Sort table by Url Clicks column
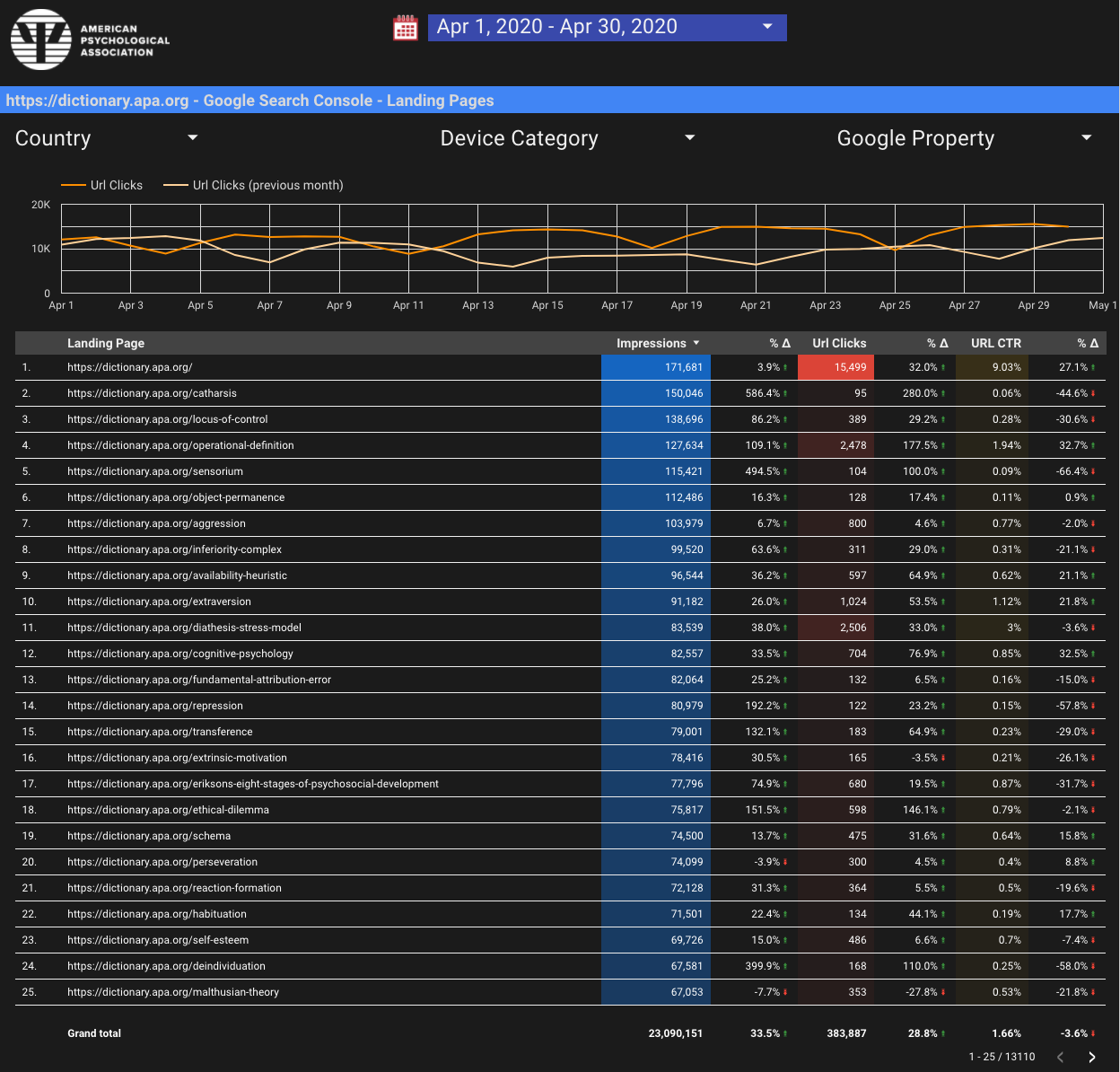Screen dimensions: 1120x1072 pos(839,343)
